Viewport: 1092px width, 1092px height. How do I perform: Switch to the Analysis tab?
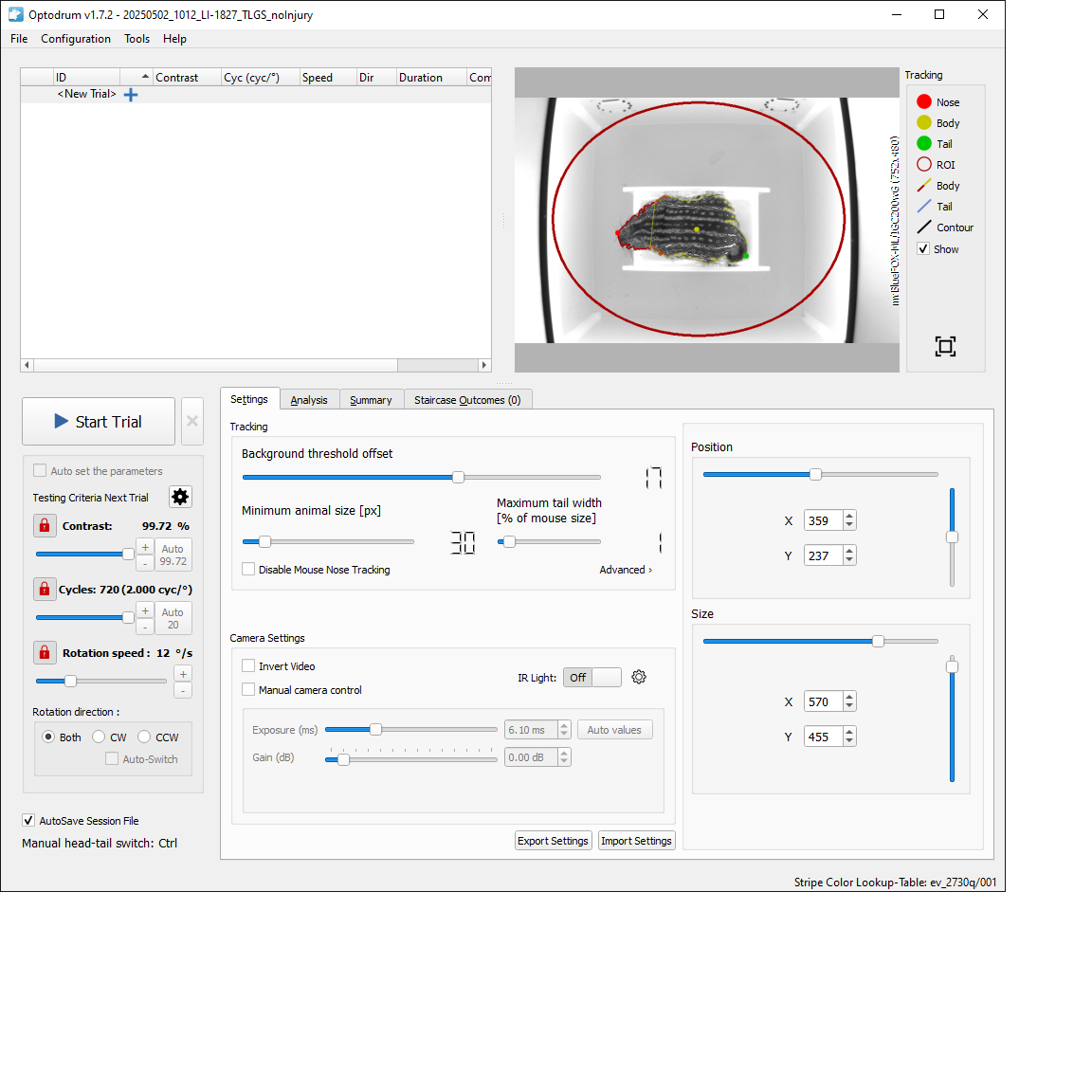309,400
